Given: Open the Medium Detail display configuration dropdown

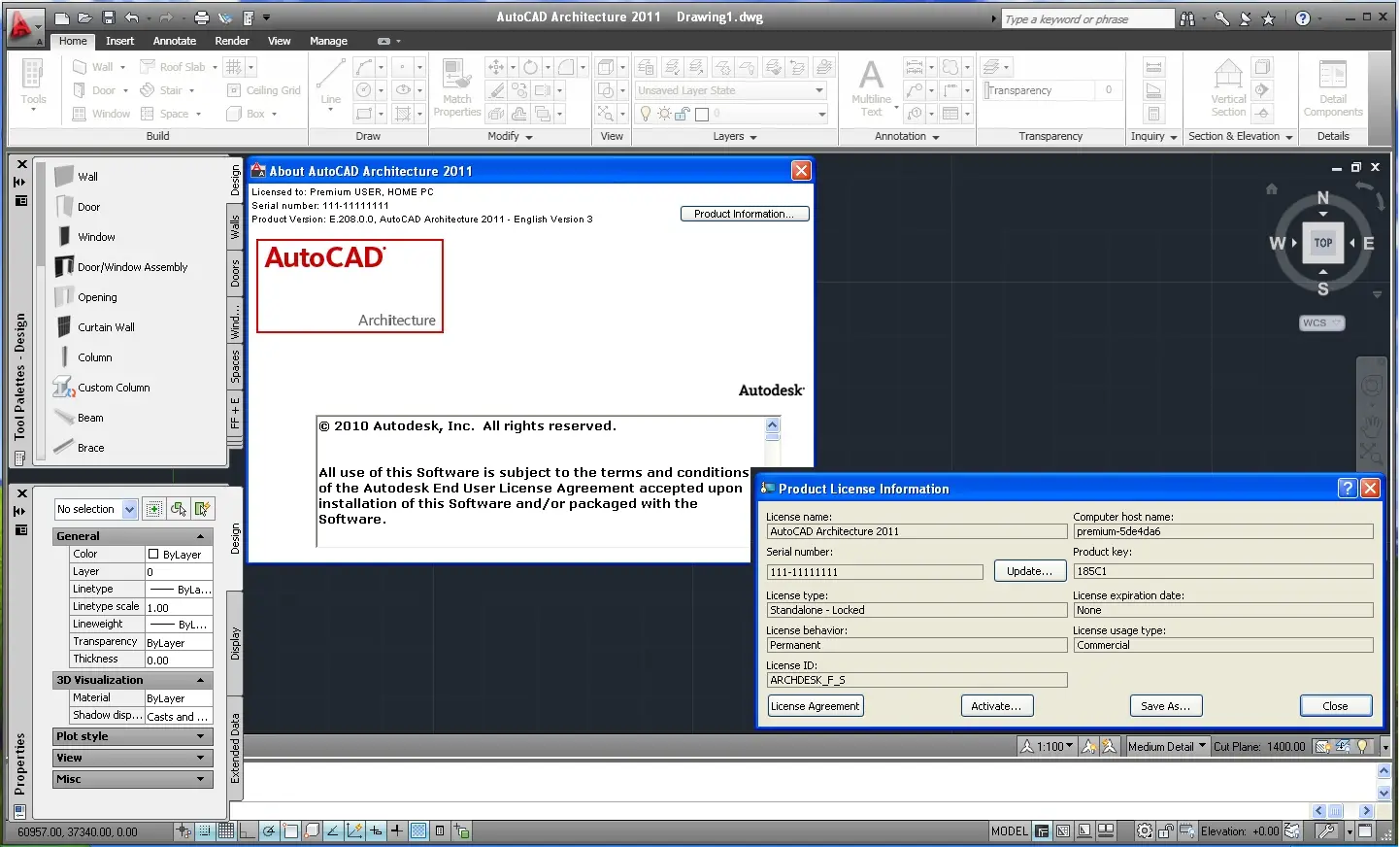Looking at the screenshot, I should pyautogui.click(x=1167, y=747).
